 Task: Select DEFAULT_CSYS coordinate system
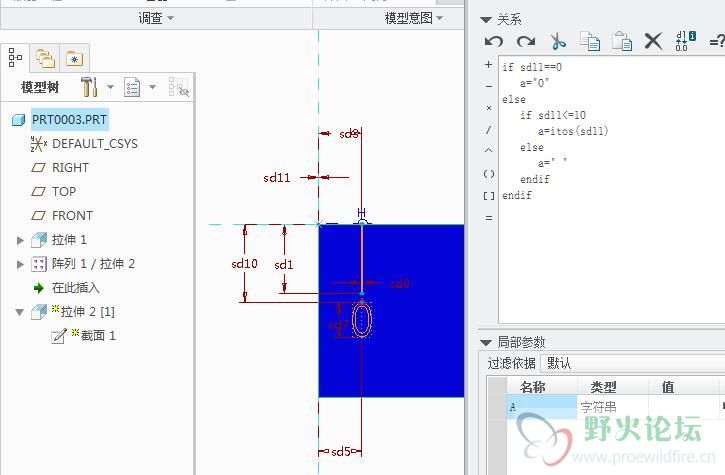(x=95, y=144)
